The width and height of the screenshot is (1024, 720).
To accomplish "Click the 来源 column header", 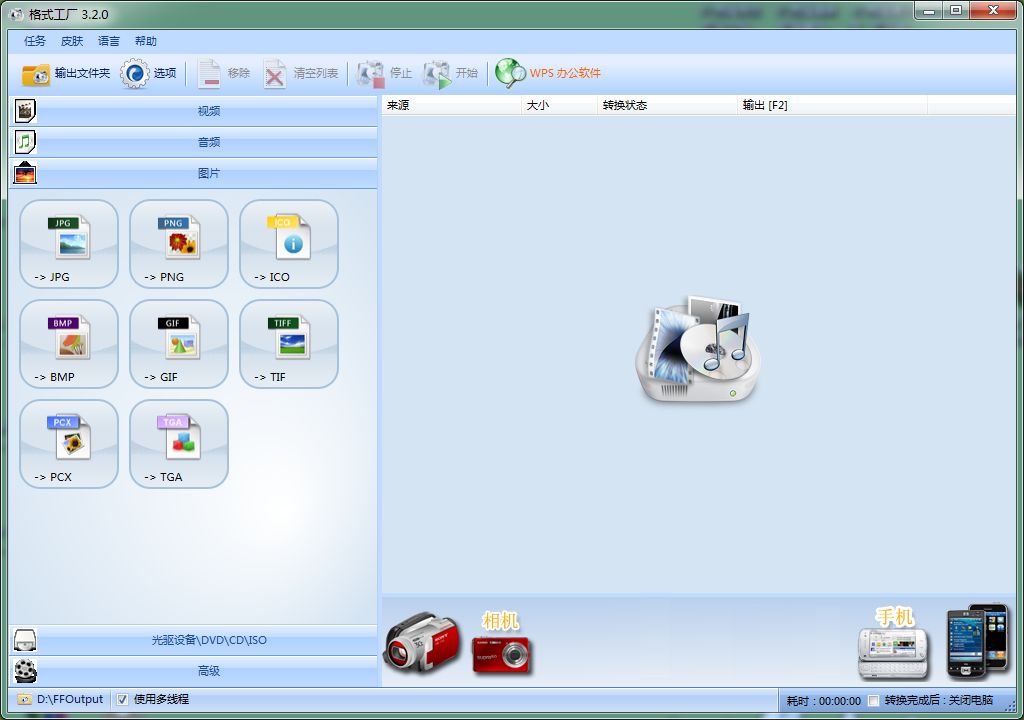I will tap(451, 105).
